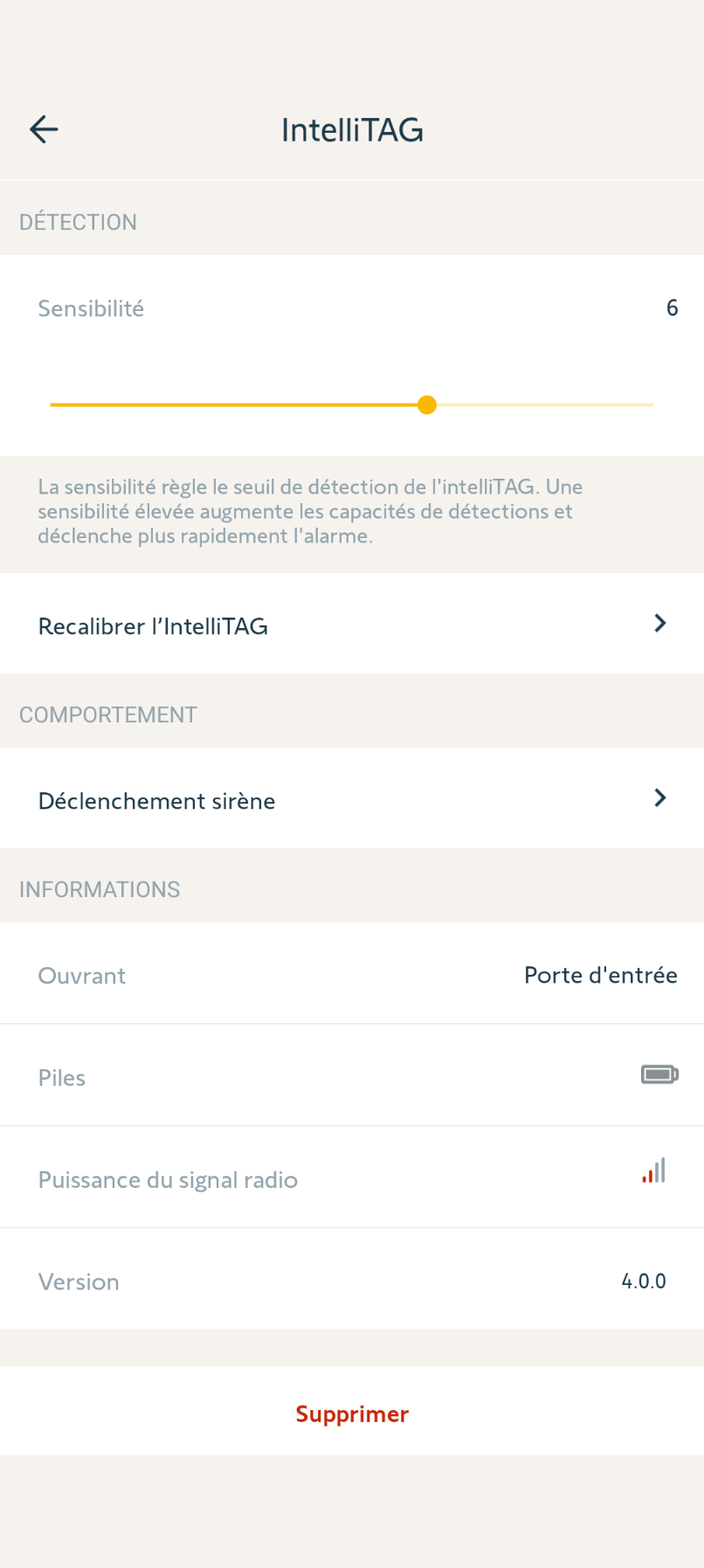The image size is (704, 1568).
Task: Open the Recalibrer l'IntelliTAG option
Action: [153, 626]
